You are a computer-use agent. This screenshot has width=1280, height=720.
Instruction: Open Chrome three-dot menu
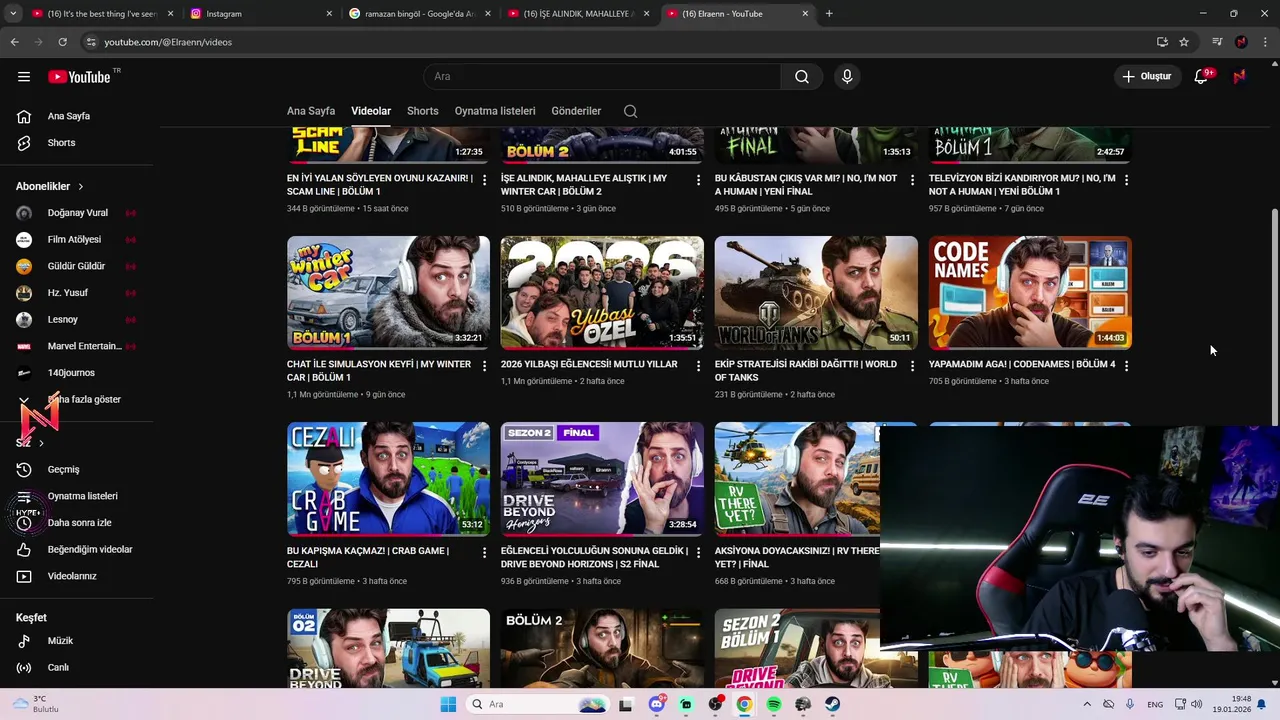(1264, 42)
